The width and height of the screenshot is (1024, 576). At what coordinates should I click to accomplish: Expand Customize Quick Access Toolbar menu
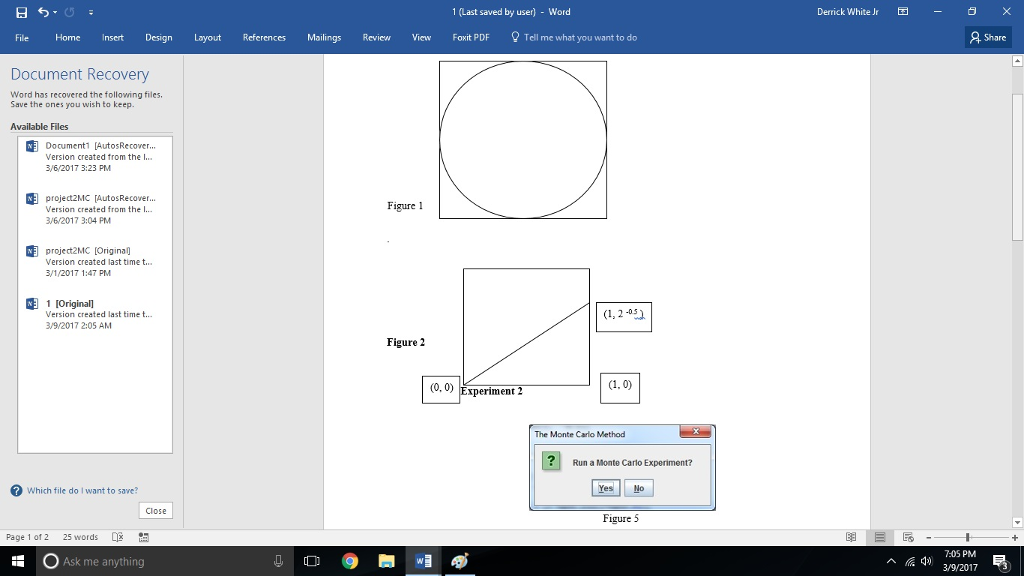click(x=90, y=12)
